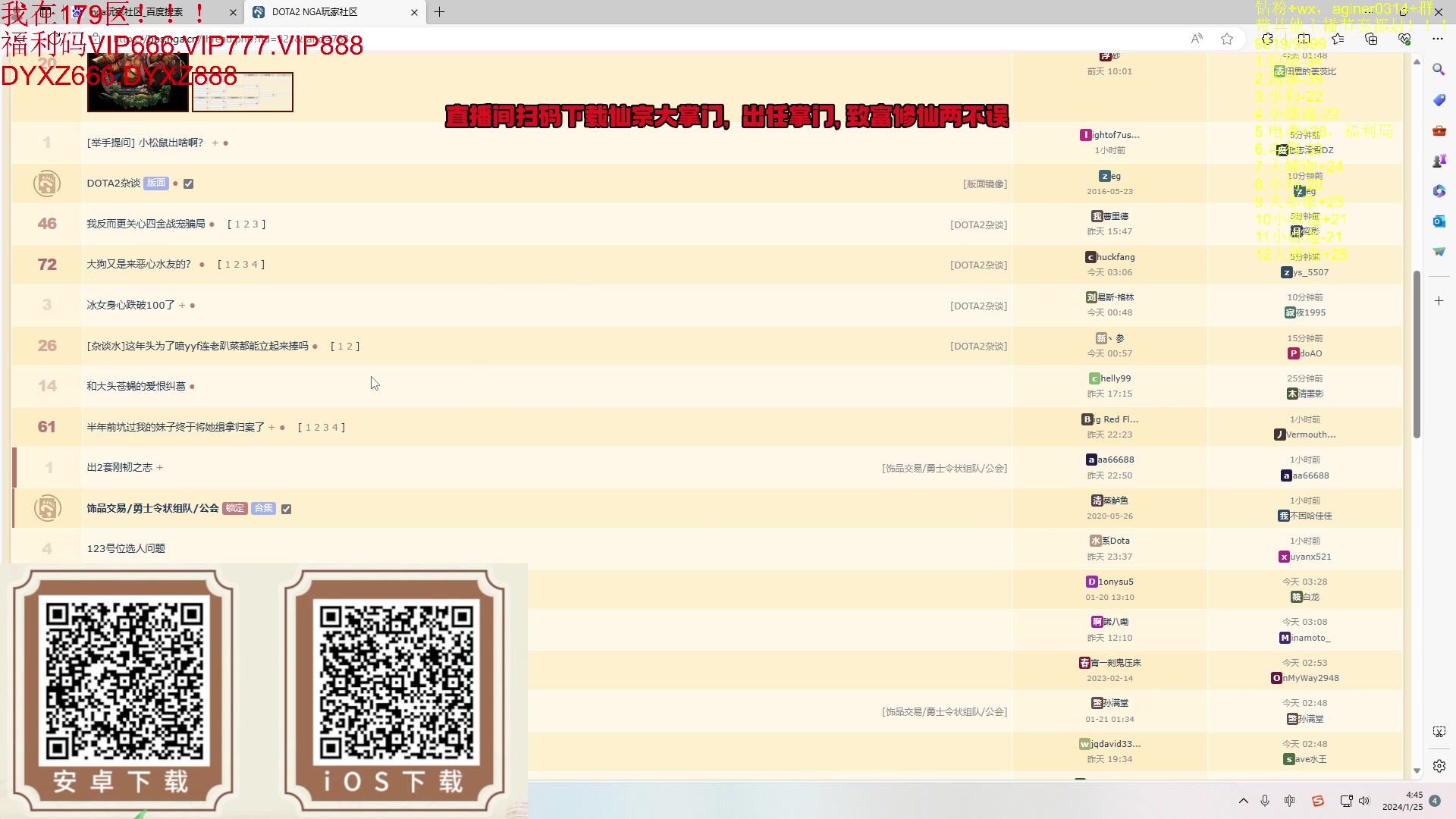Click the 锁定 tag on 饰品交易 row
The height and width of the screenshot is (819, 1456).
pos(235,508)
